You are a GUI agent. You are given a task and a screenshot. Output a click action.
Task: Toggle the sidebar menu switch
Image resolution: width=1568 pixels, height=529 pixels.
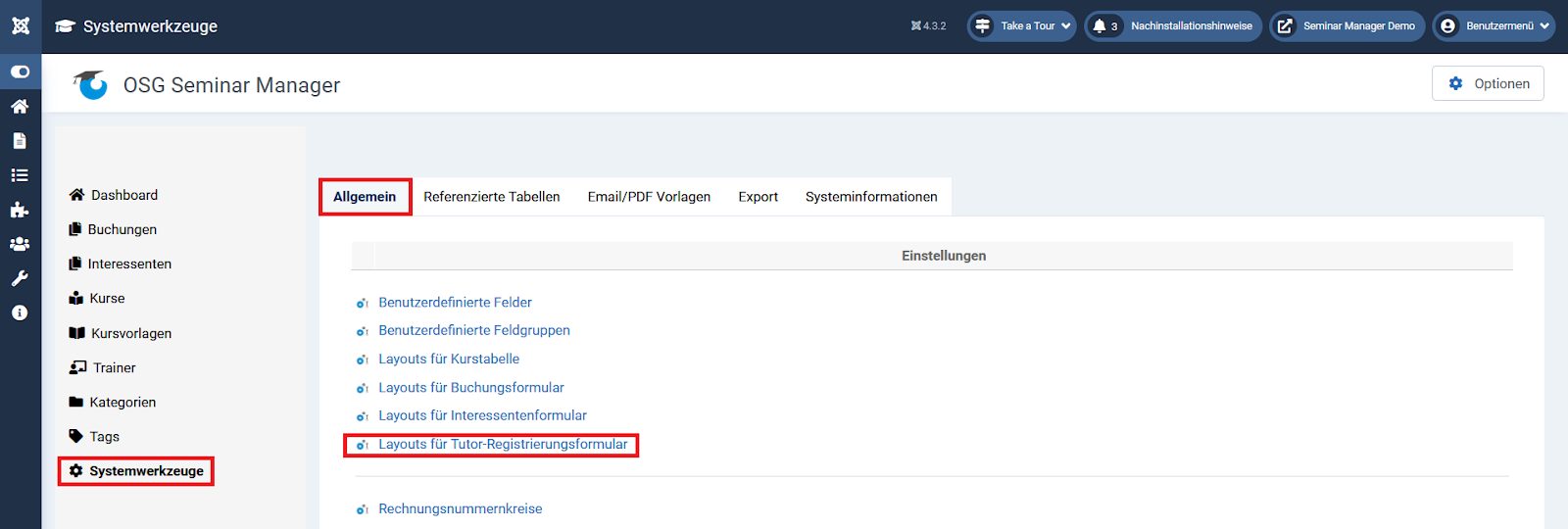[20, 72]
